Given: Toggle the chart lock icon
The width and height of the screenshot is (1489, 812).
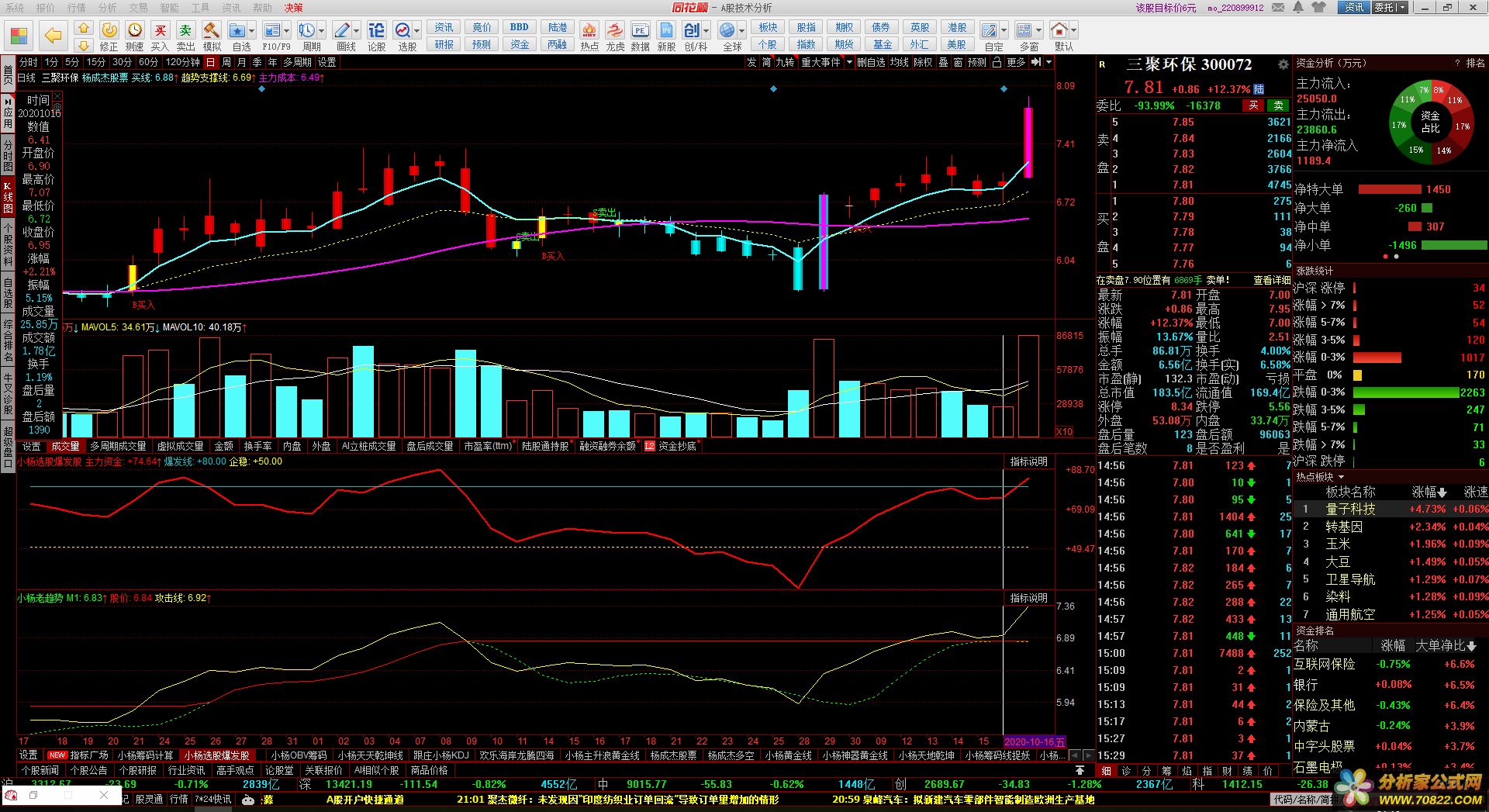Looking at the screenshot, I should [x=997, y=62].
